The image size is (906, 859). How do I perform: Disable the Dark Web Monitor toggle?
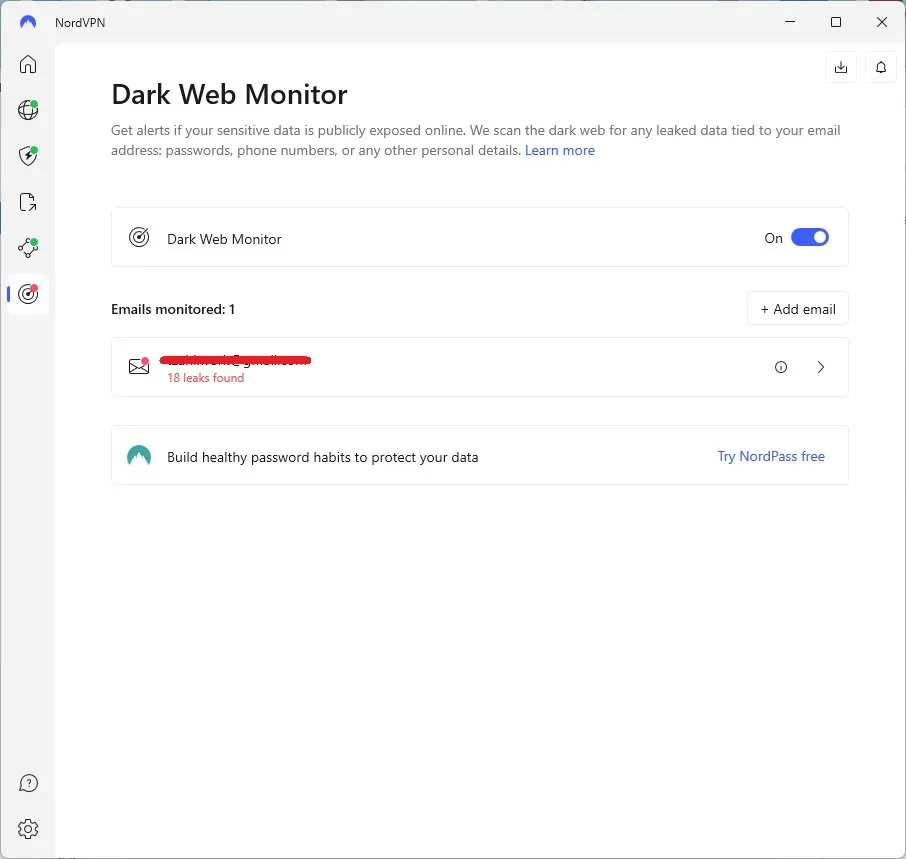pyautogui.click(x=809, y=238)
